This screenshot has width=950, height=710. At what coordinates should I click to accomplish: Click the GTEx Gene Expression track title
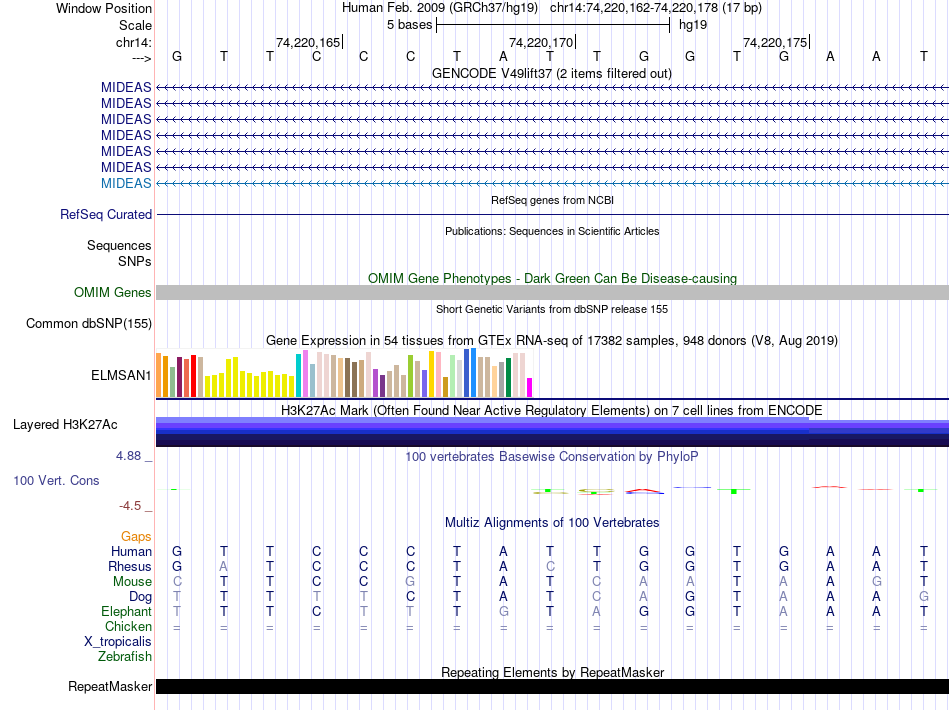pyautogui.click(x=552, y=340)
